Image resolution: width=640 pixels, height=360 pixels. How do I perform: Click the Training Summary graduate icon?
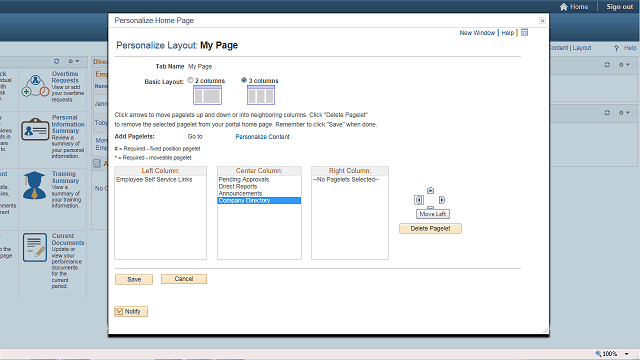click(34, 185)
